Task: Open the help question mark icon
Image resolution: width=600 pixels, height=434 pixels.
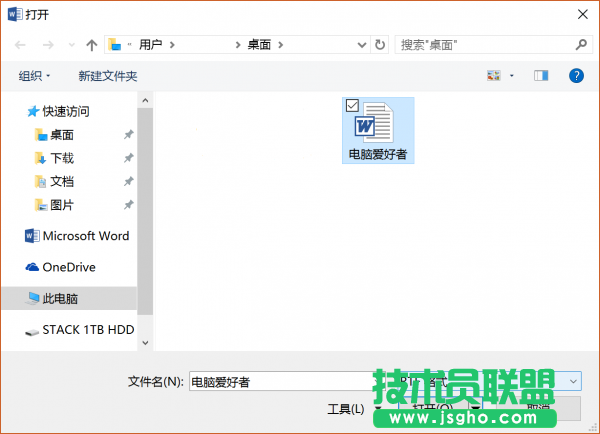Action: pos(576,75)
